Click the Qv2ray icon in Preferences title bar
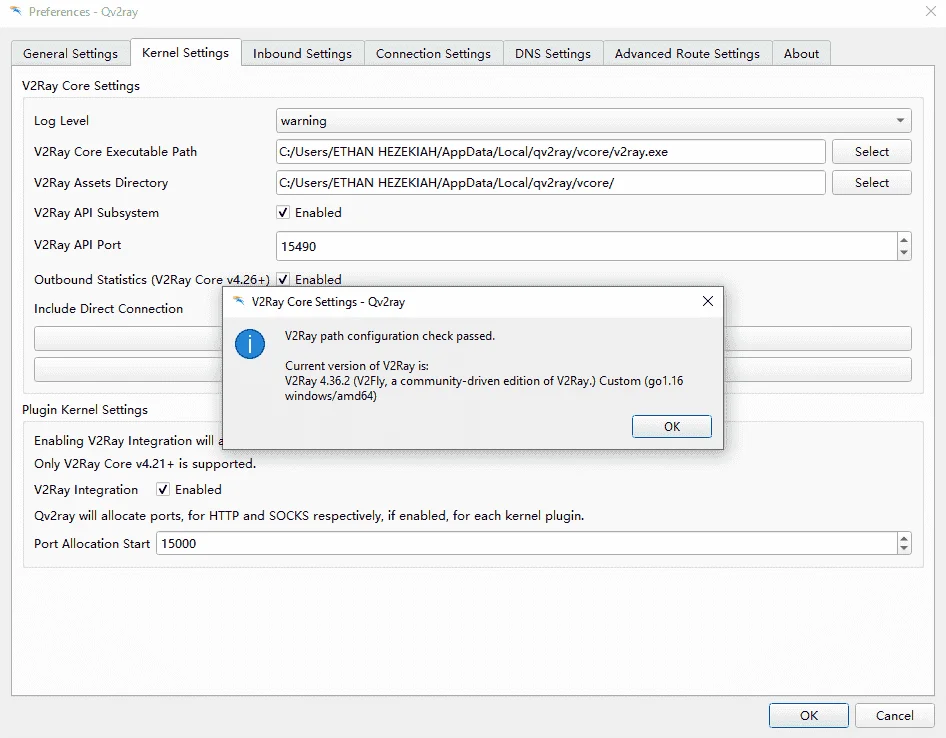 [16, 11]
